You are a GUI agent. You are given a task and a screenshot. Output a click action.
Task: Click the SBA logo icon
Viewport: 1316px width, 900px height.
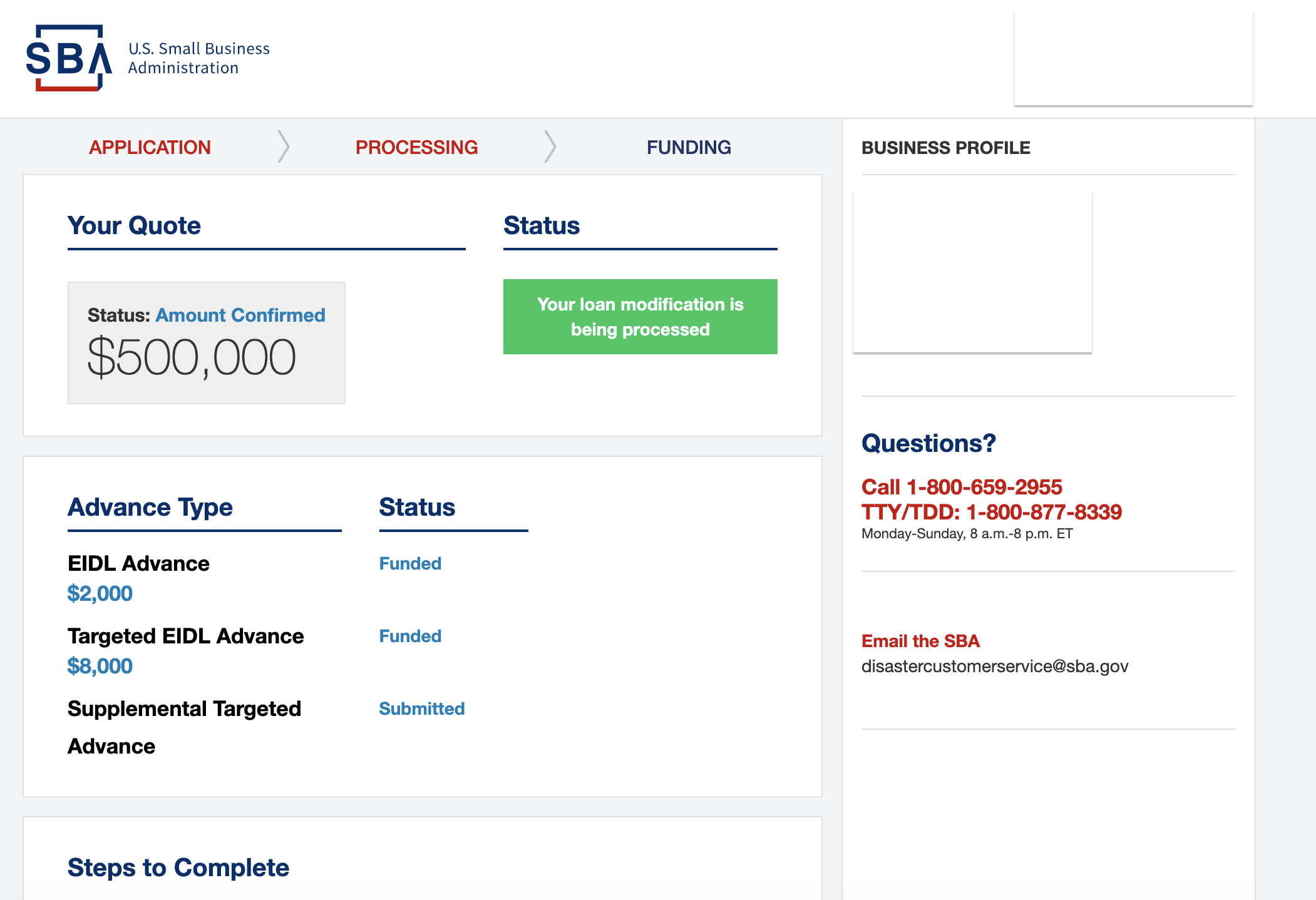pyautogui.click(x=69, y=58)
